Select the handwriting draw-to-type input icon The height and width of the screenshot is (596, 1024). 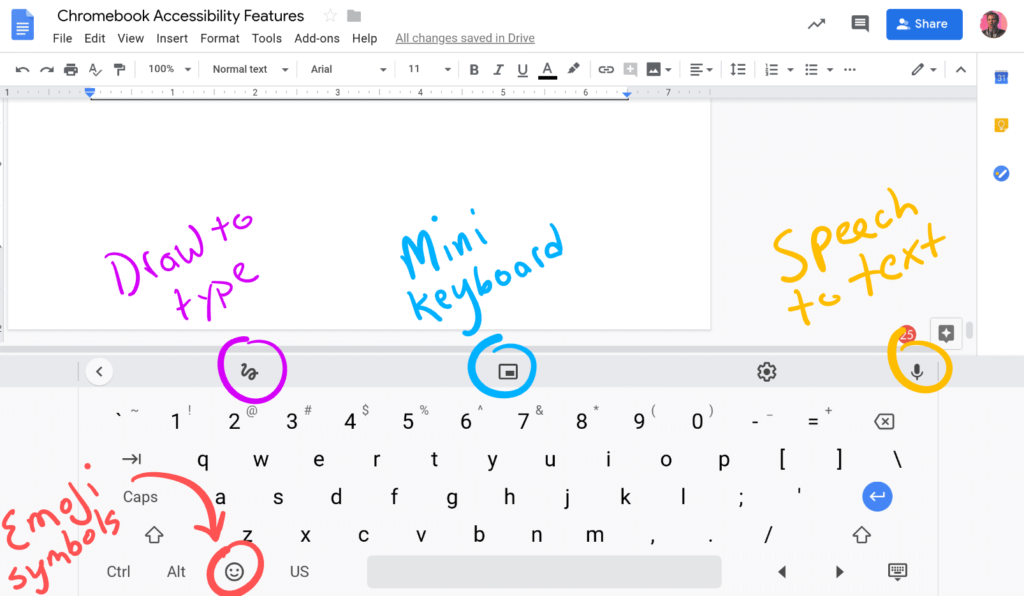[x=252, y=370]
